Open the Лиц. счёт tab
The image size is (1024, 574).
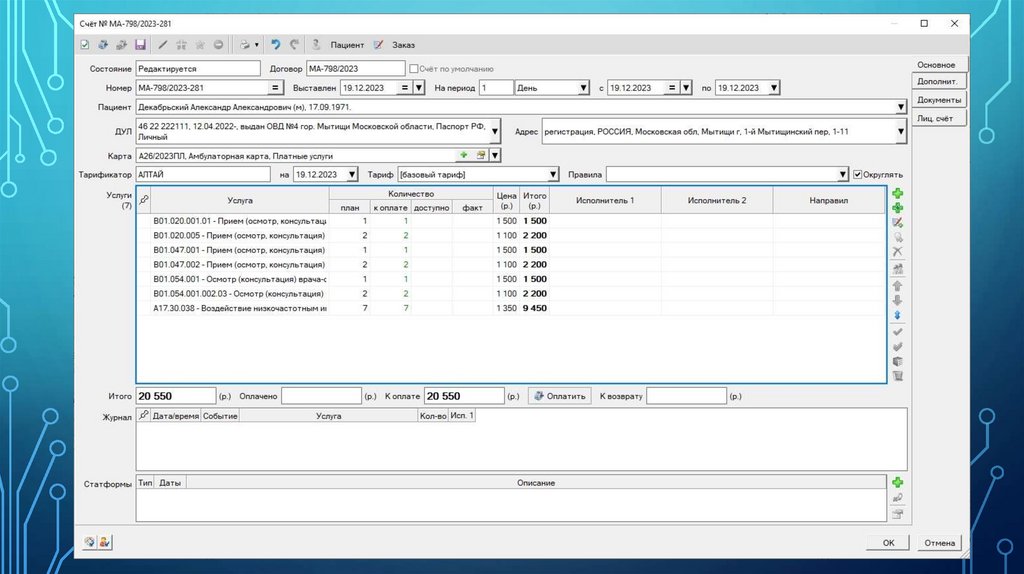click(x=939, y=118)
